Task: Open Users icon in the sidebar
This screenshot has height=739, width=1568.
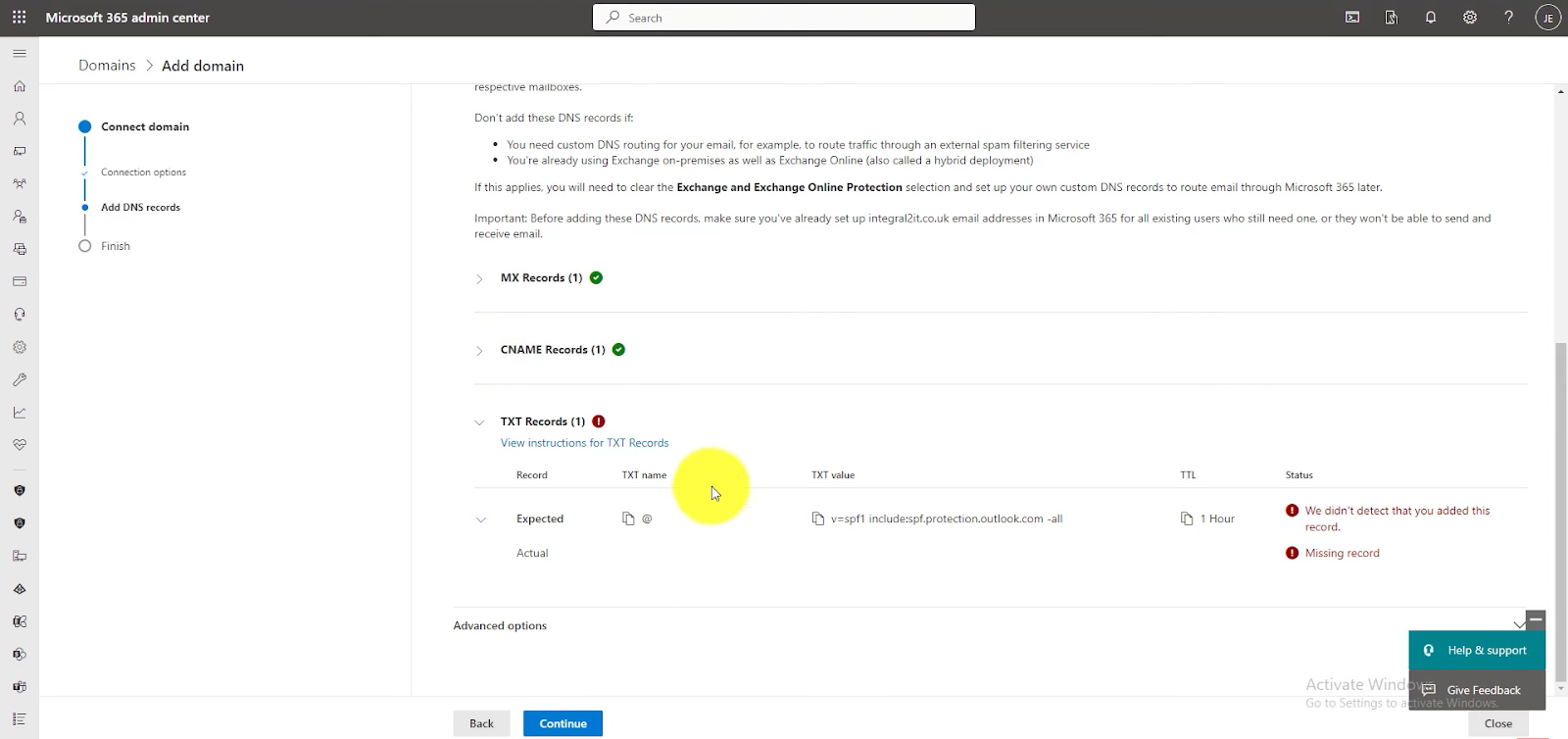Action: [x=20, y=119]
